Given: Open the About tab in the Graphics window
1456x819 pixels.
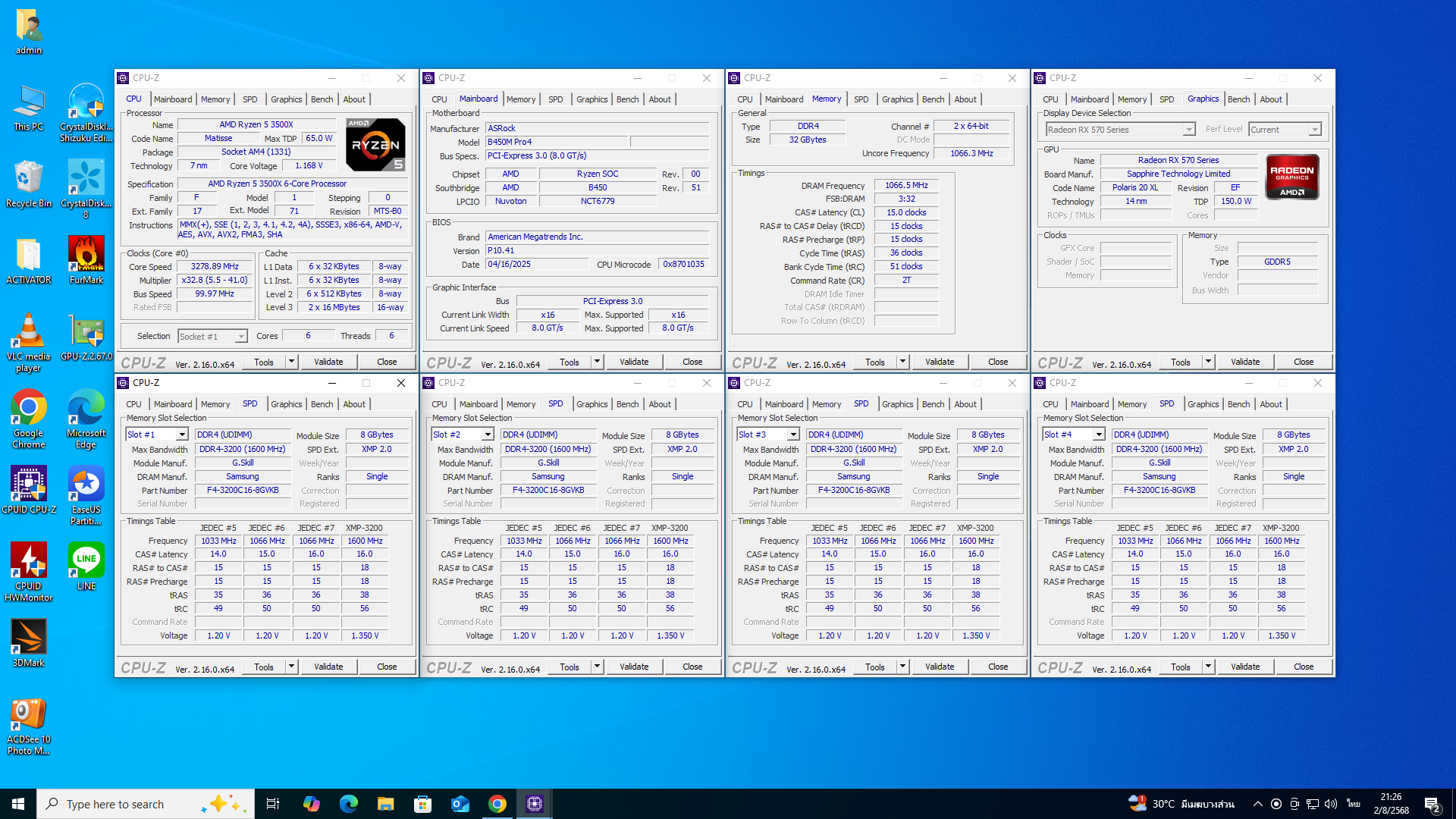Looking at the screenshot, I should click(1271, 99).
